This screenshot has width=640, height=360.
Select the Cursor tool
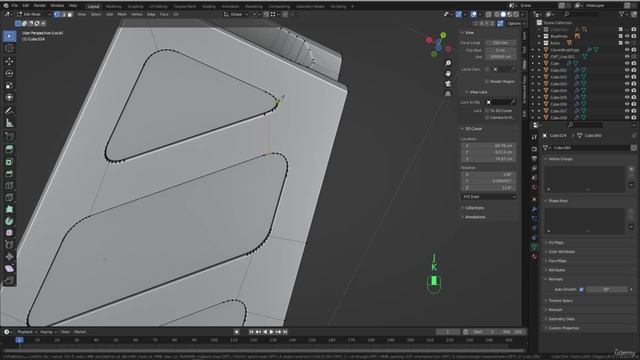(9, 48)
